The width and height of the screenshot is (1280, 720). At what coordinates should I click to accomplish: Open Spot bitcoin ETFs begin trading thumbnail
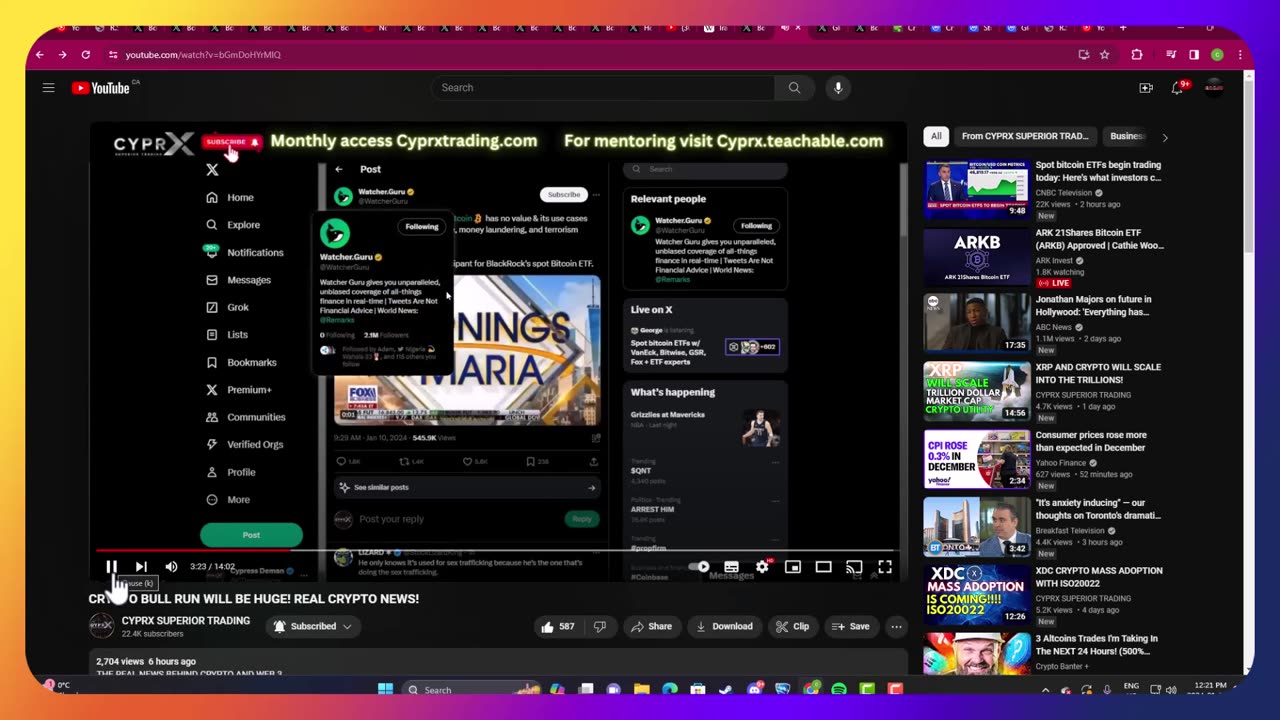(976, 188)
